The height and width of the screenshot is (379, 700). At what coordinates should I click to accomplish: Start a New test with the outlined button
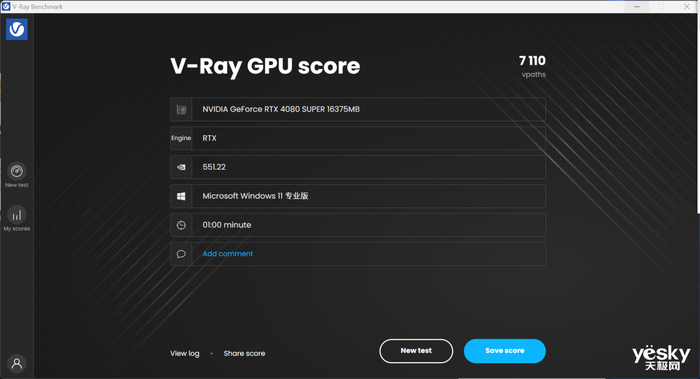point(416,351)
